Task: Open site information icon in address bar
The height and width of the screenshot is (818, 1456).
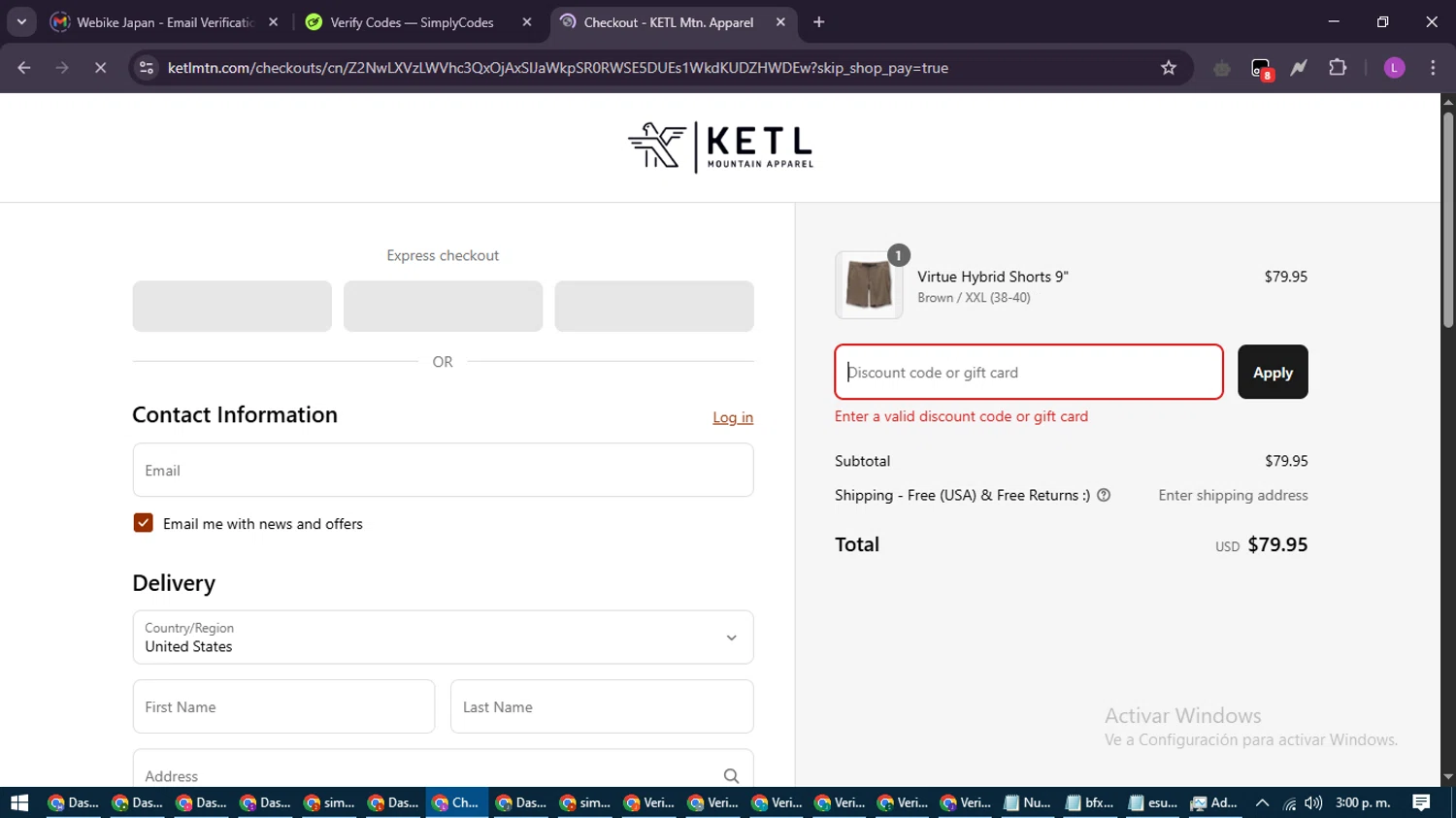Action: click(147, 68)
